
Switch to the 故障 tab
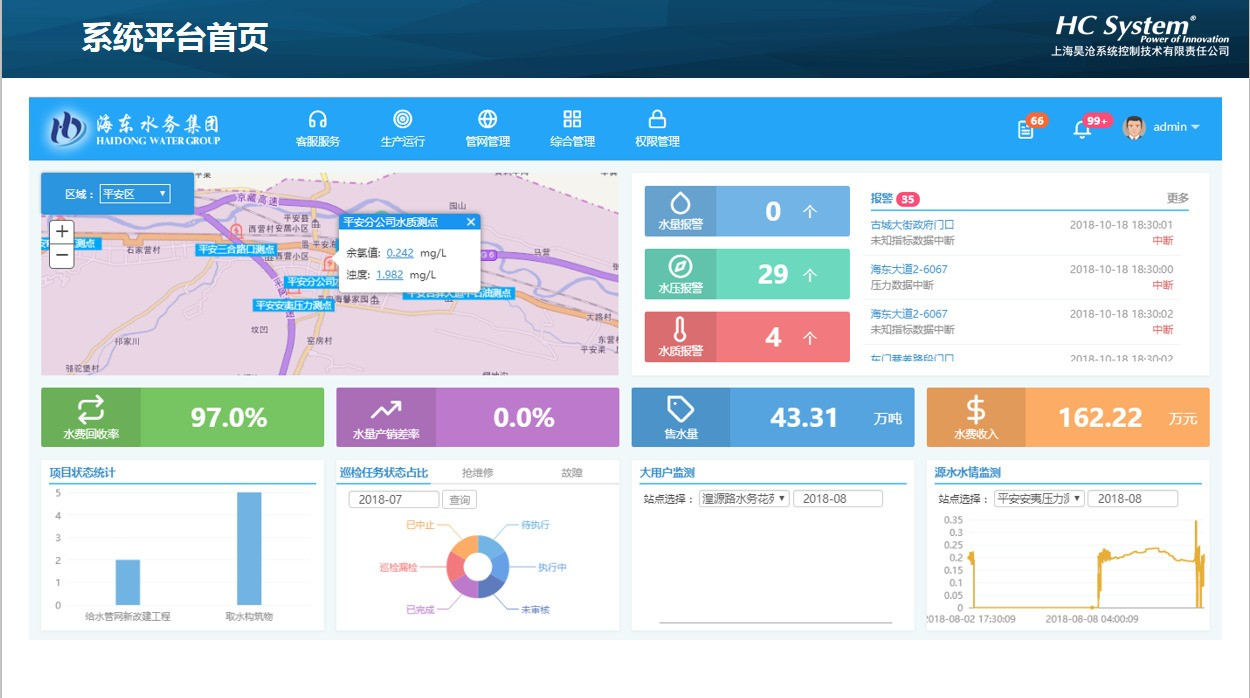(571, 472)
